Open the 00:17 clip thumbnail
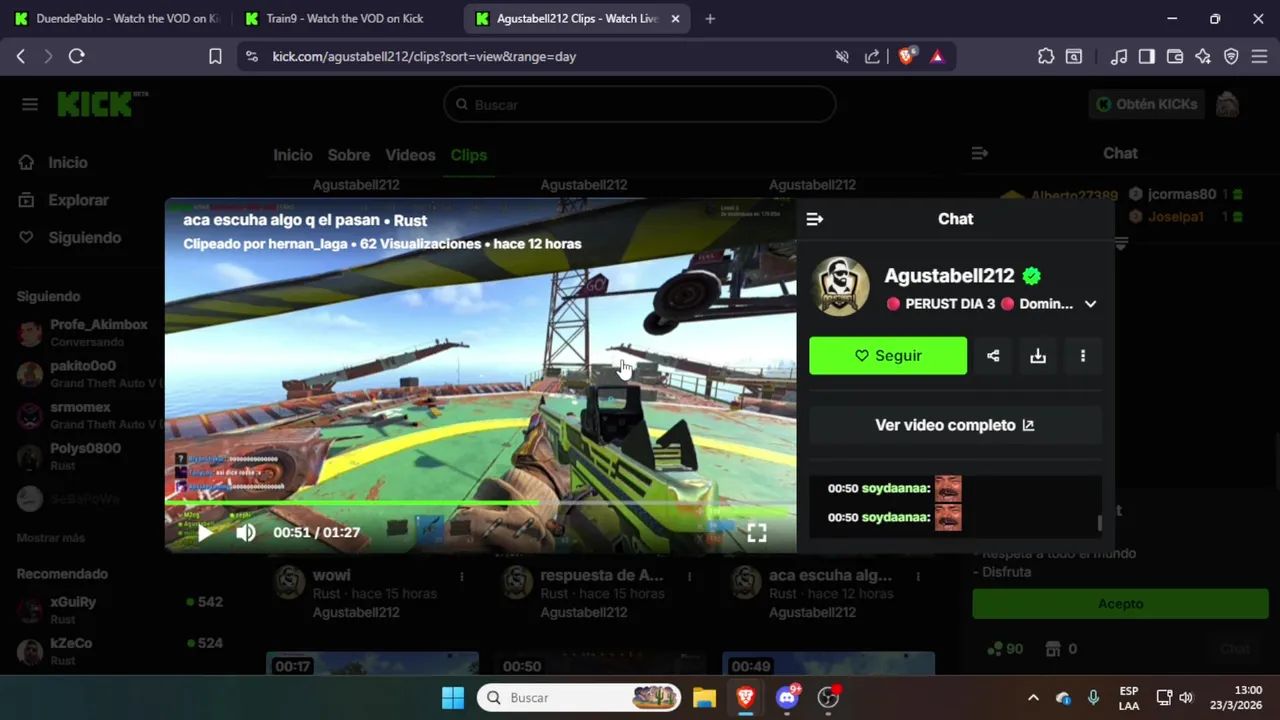Image resolution: width=1280 pixels, height=720 pixels. [x=372, y=665]
